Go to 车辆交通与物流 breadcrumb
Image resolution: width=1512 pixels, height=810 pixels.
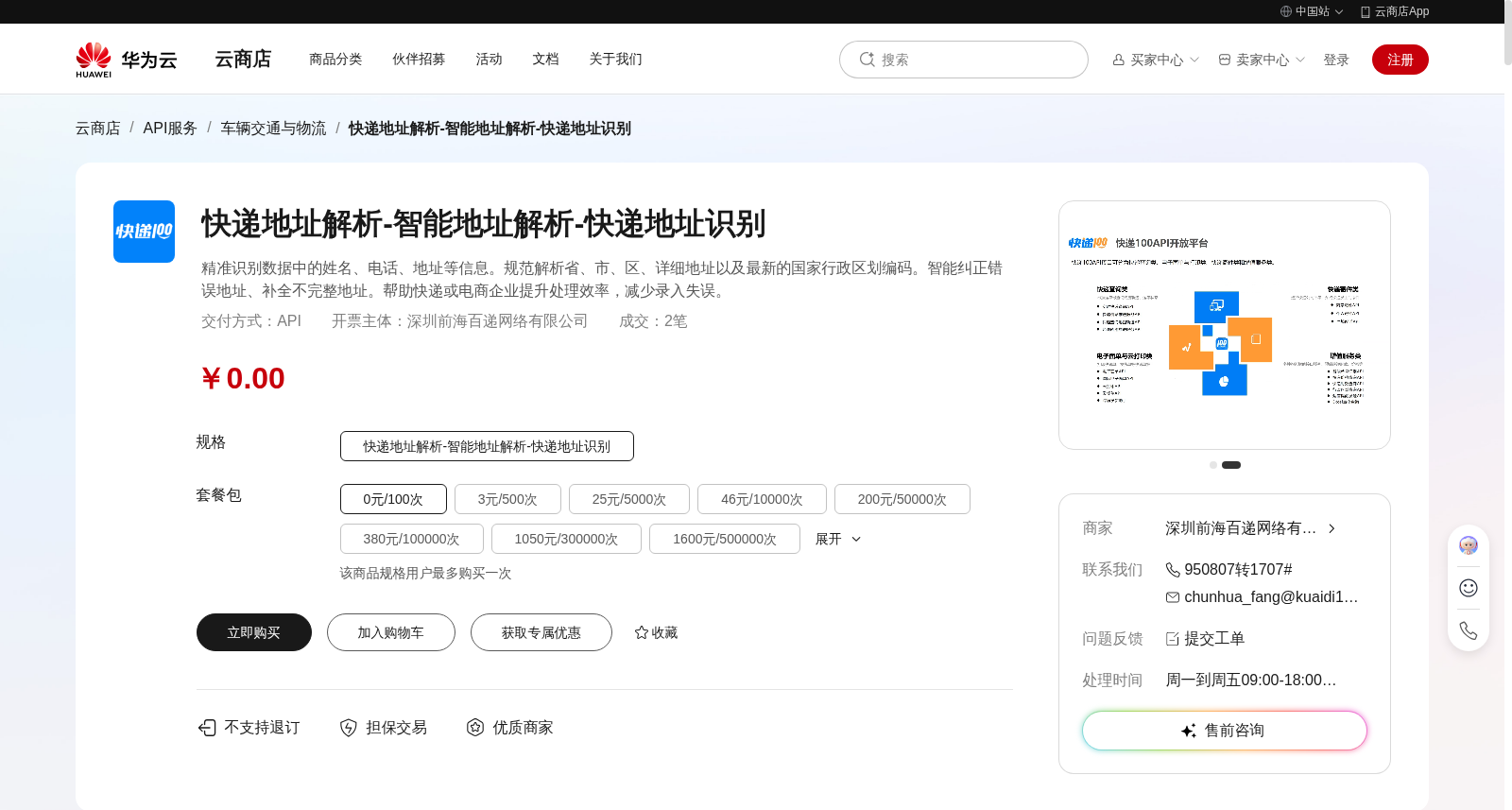pyautogui.click(x=273, y=129)
